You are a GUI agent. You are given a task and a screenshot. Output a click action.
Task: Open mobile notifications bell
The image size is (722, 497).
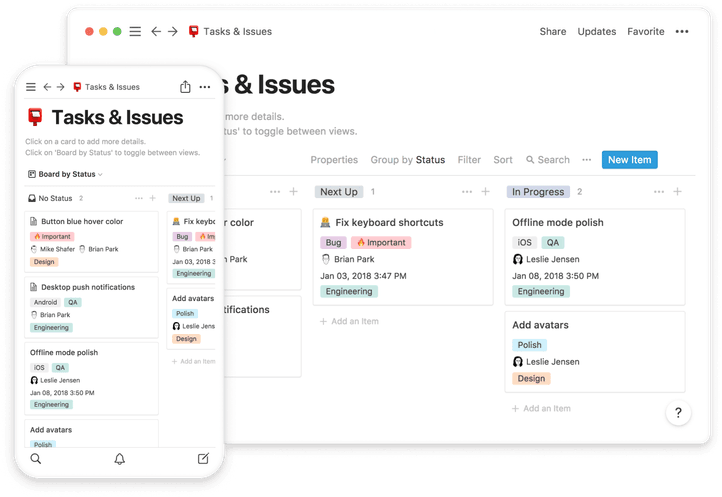tap(120, 459)
